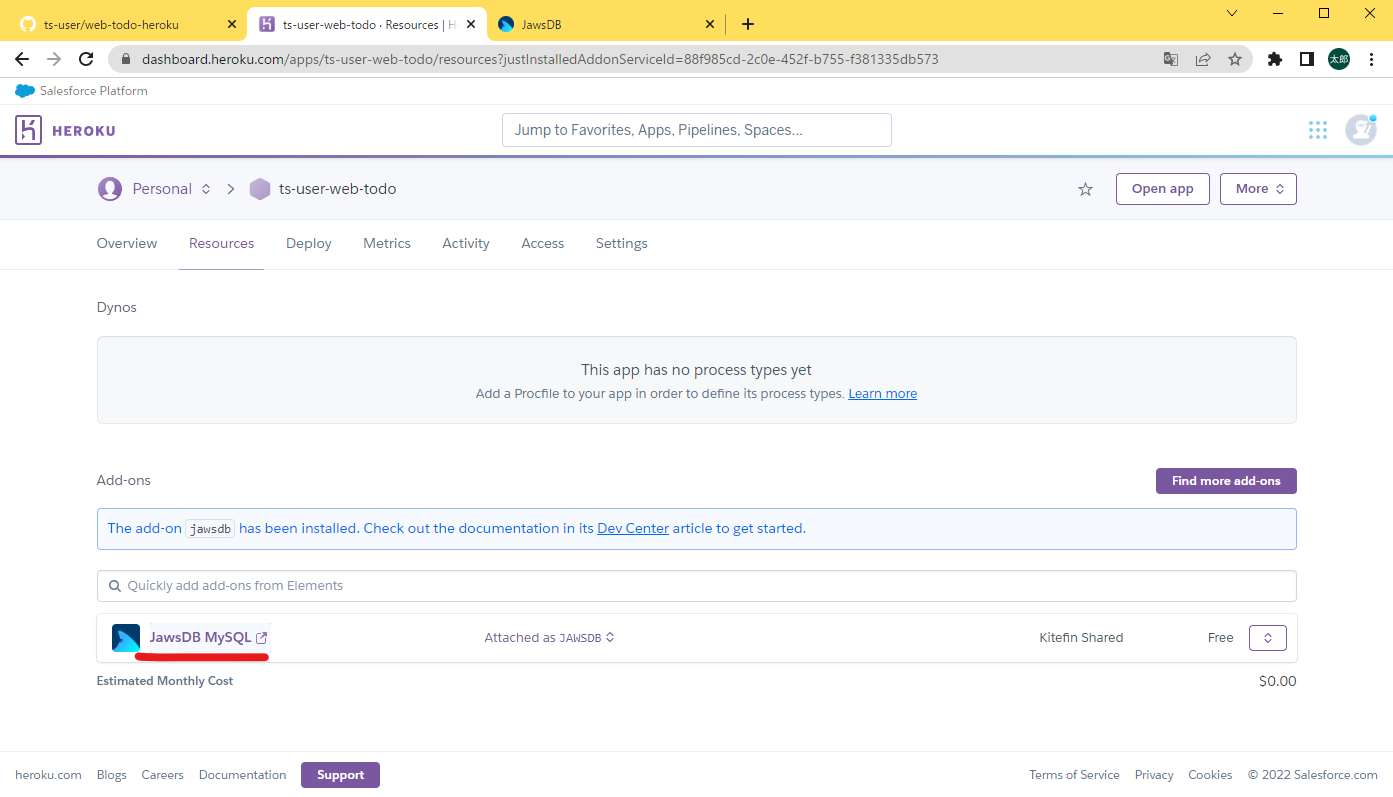Screen dimensions: 1393x797
Task: Open the Privacy footer link
Action: (1154, 775)
